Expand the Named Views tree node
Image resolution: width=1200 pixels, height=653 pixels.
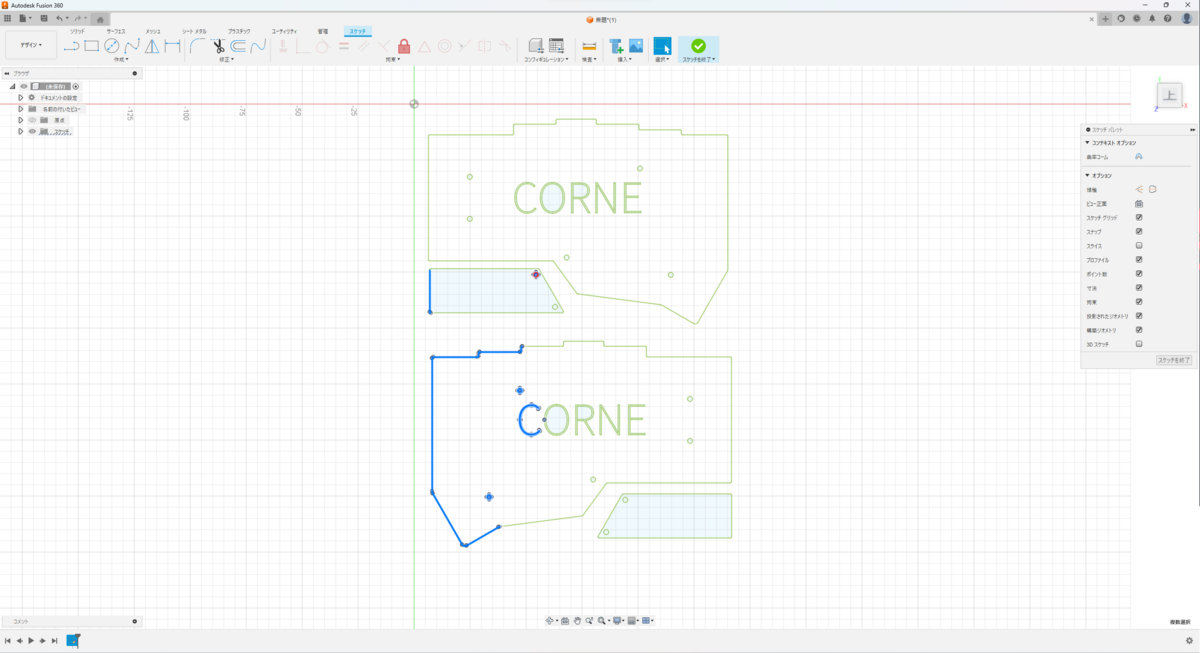pyautogui.click(x=21, y=109)
